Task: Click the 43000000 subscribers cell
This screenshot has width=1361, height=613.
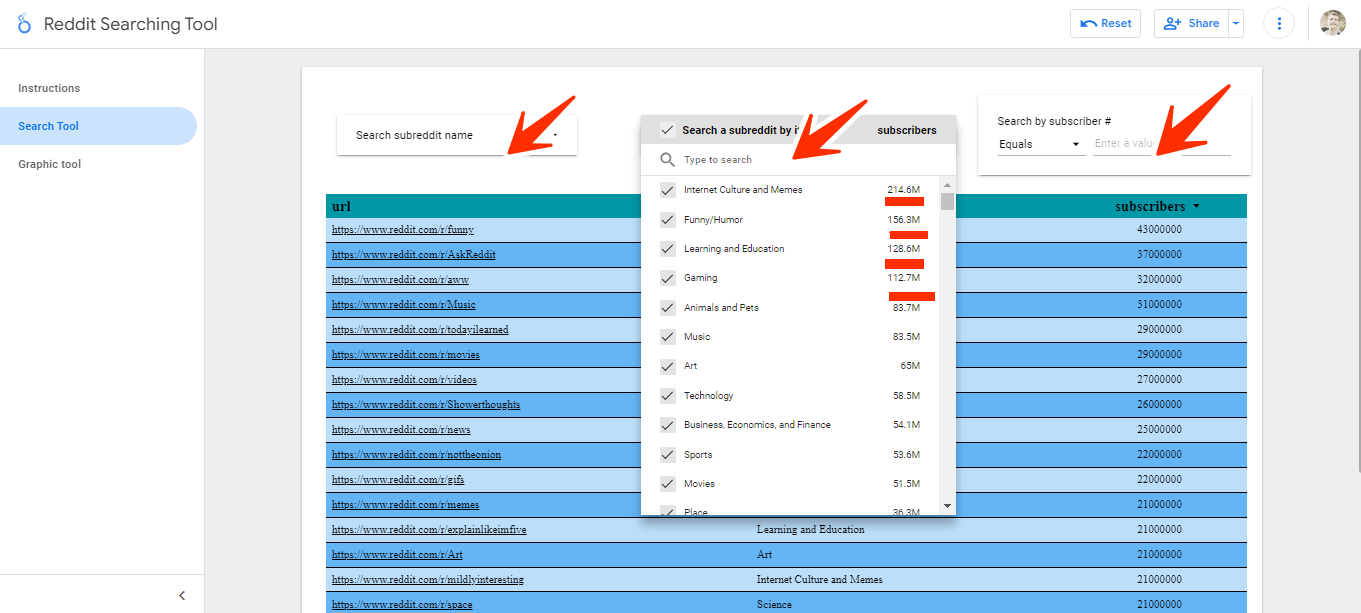Action: [x=1159, y=230]
